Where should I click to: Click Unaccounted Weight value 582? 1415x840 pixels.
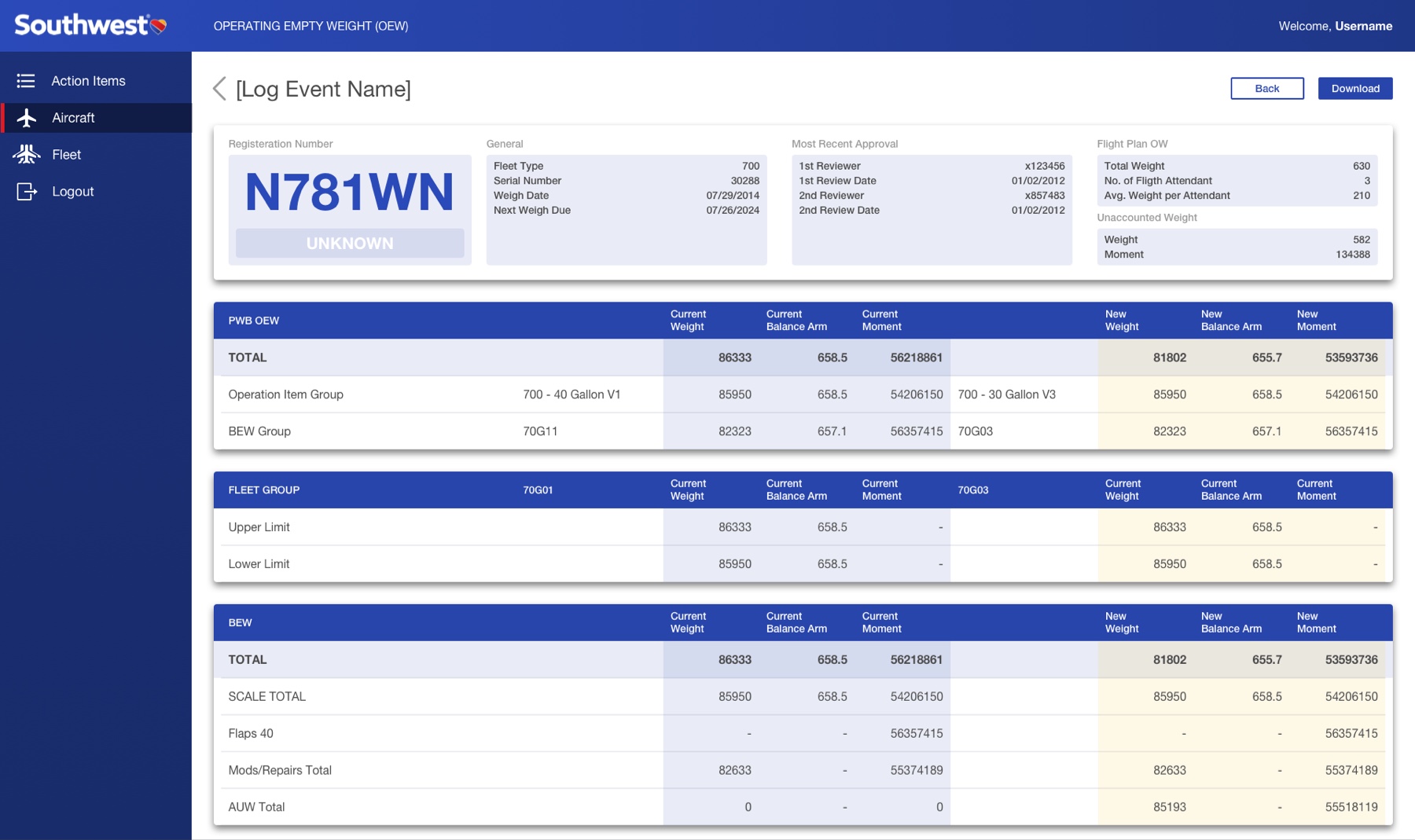click(x=1362, y=240)
